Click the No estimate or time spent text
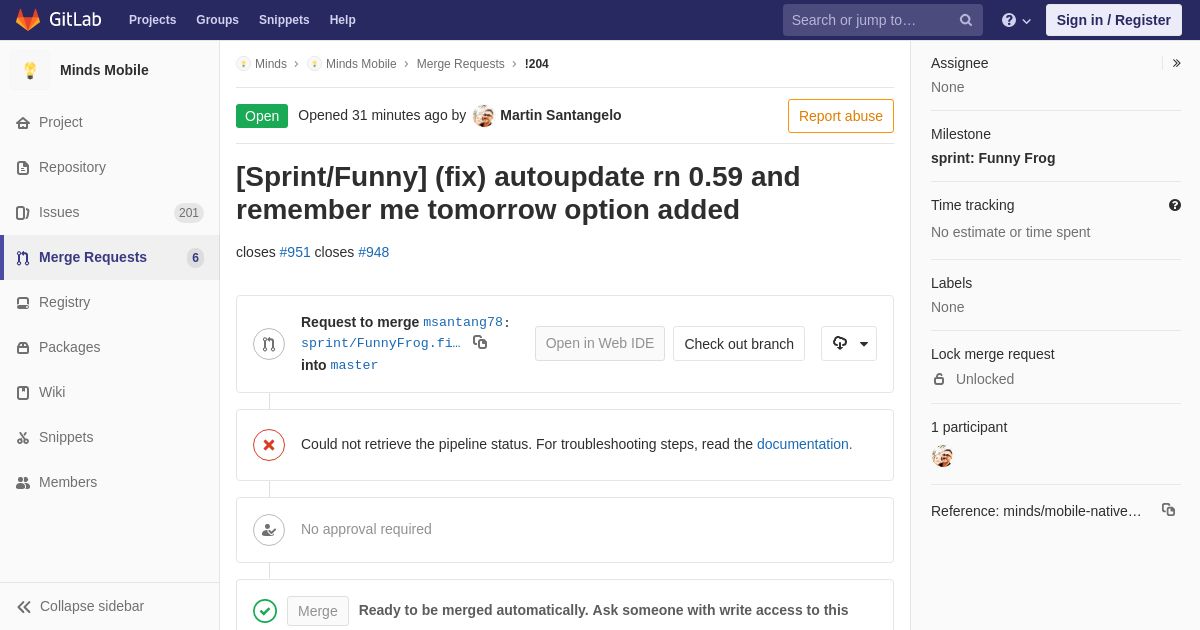Image resolution: width=1200 pixels, height=630 pixels. [x=1011, y=232]
